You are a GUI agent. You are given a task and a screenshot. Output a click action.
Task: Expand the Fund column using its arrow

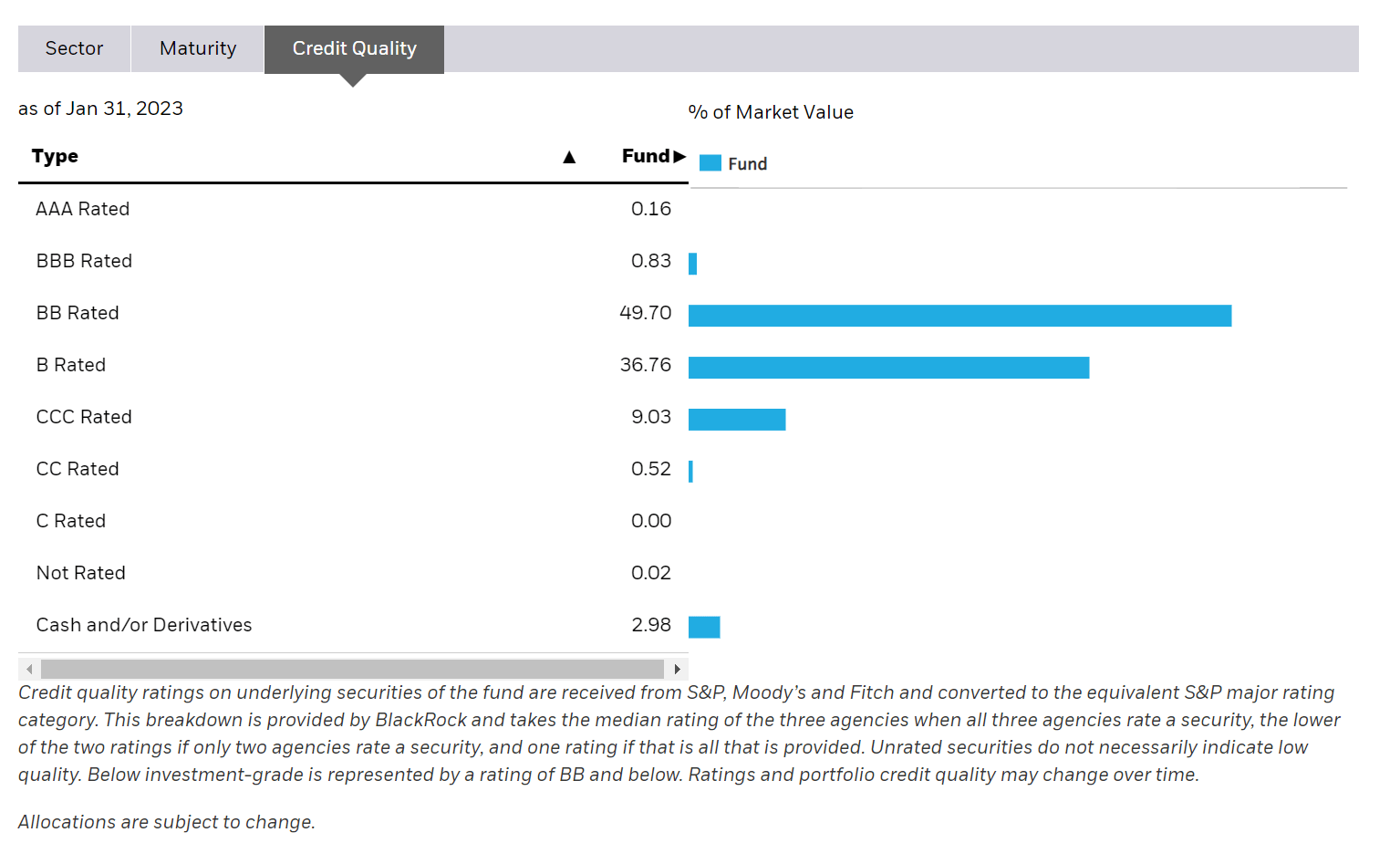tap(679, 156)
